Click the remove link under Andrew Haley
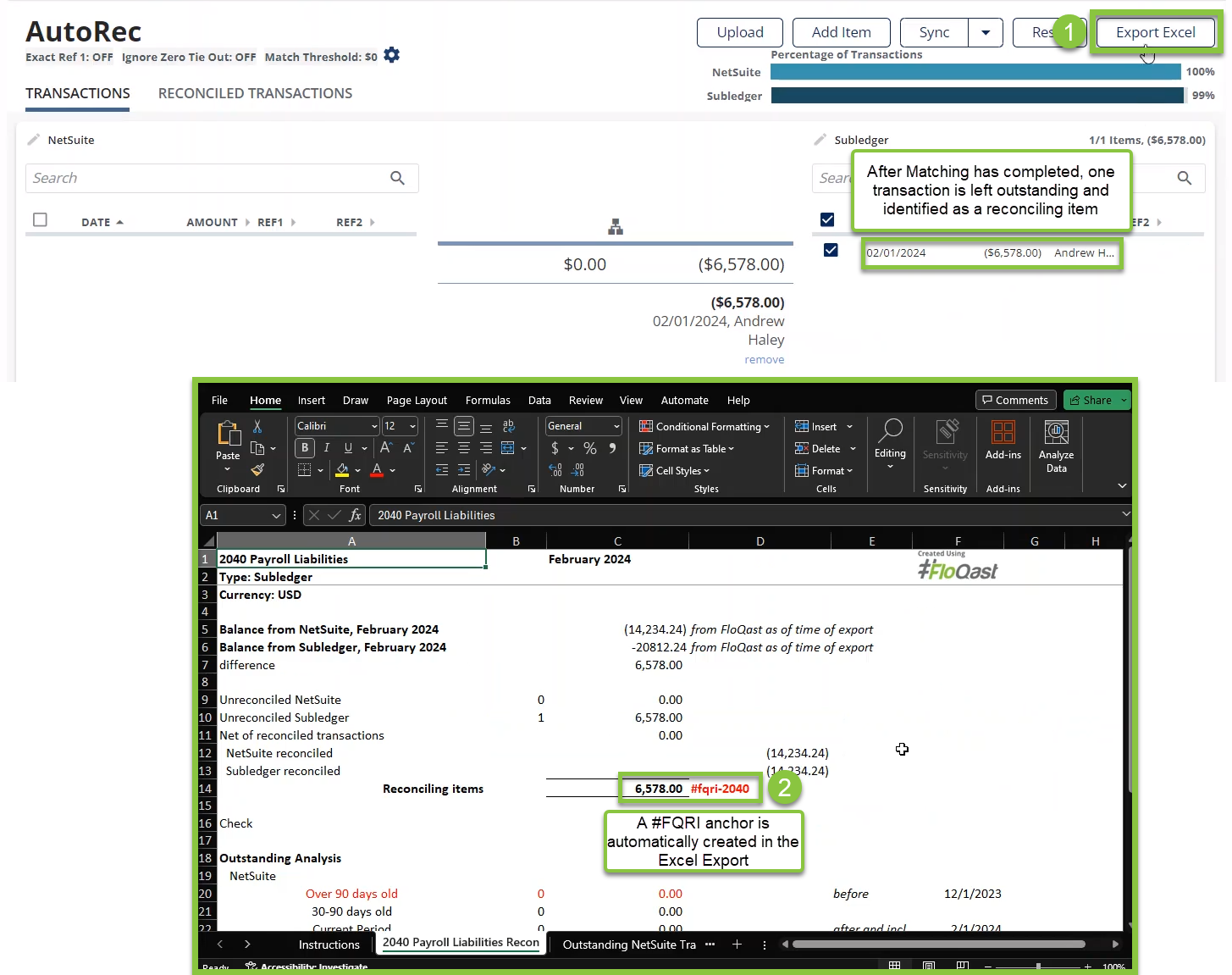Screen dimensions: 1232x975 (764, 360)
